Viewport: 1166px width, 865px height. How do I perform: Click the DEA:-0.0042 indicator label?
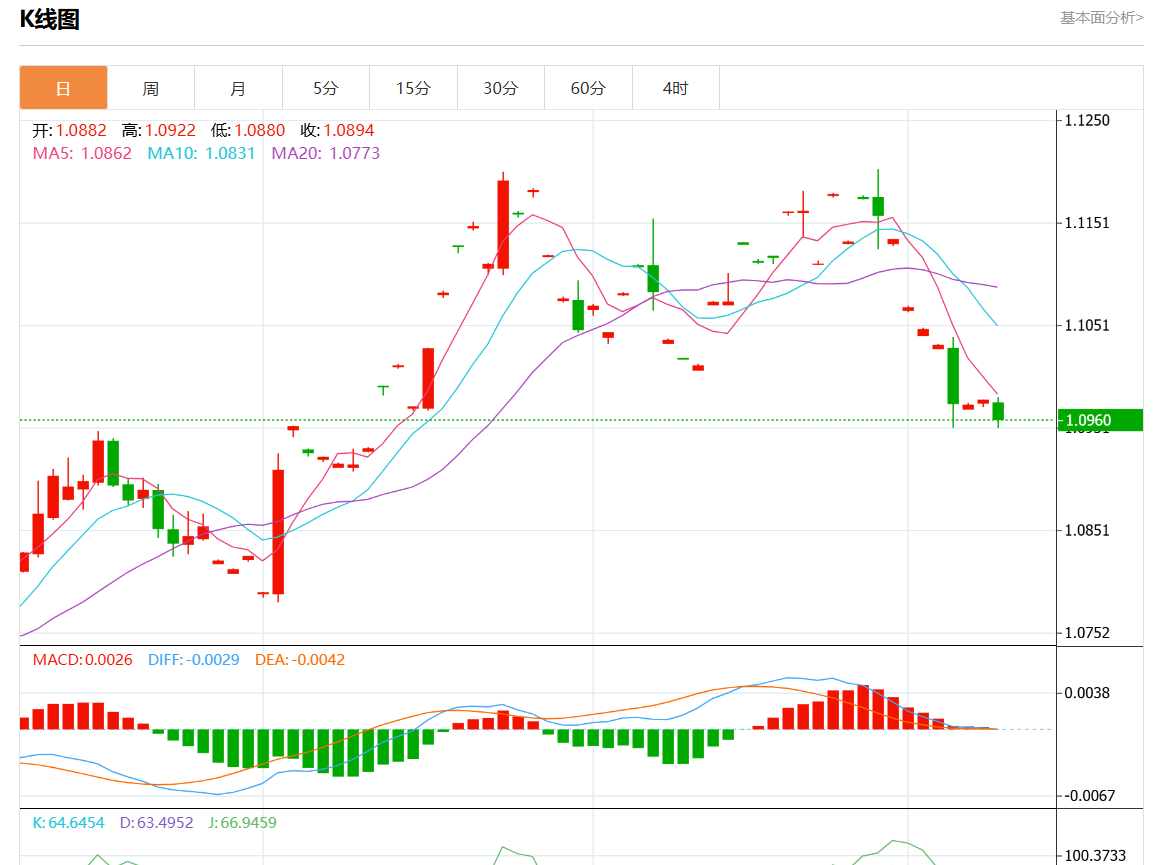click(x=300, y=660)
